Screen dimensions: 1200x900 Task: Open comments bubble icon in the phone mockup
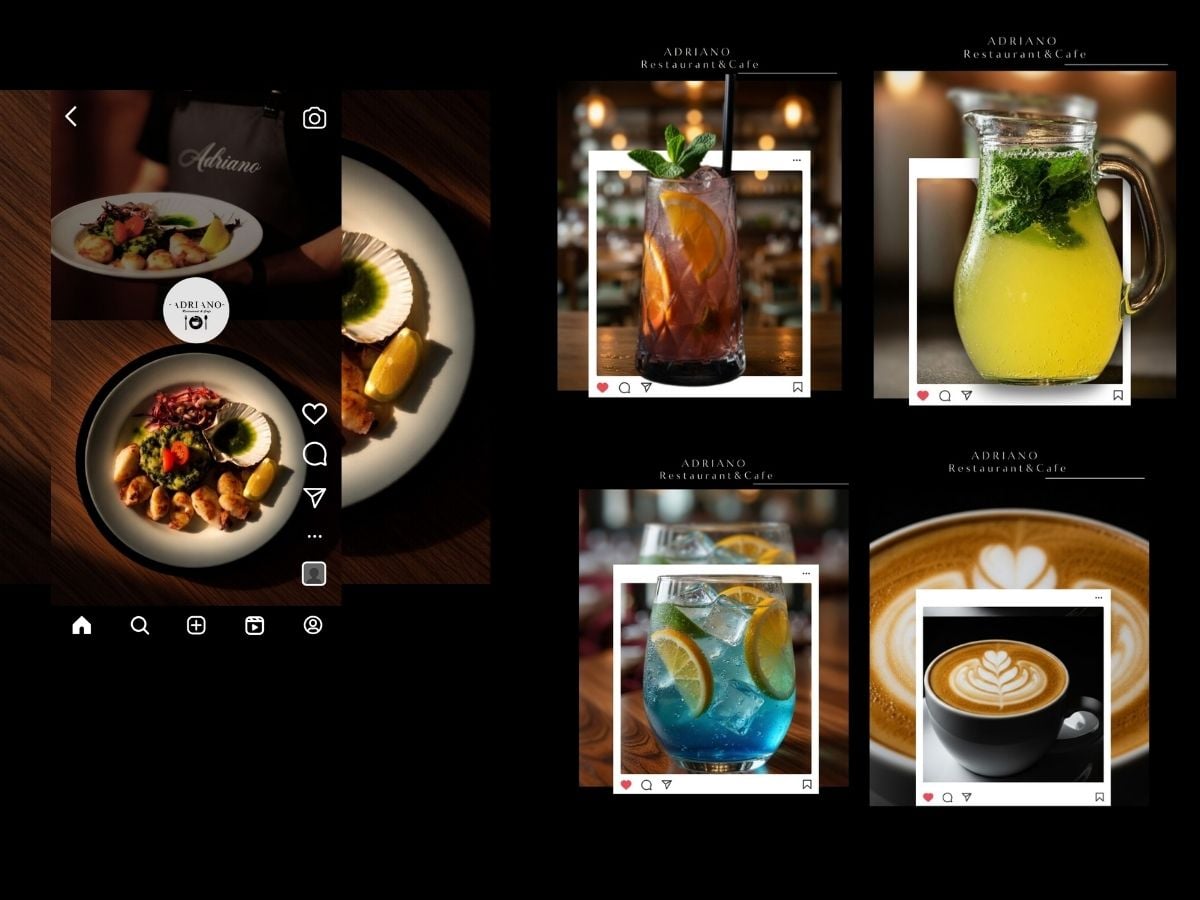pos(314,455)
